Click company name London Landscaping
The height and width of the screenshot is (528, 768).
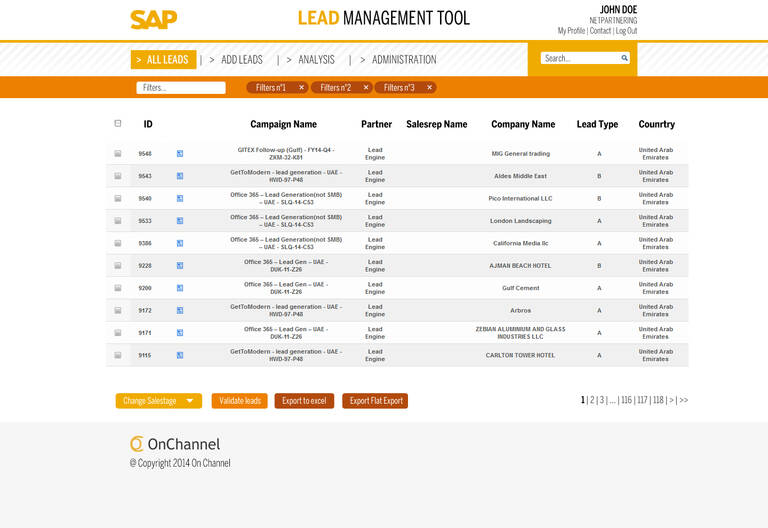pos(520,221)
